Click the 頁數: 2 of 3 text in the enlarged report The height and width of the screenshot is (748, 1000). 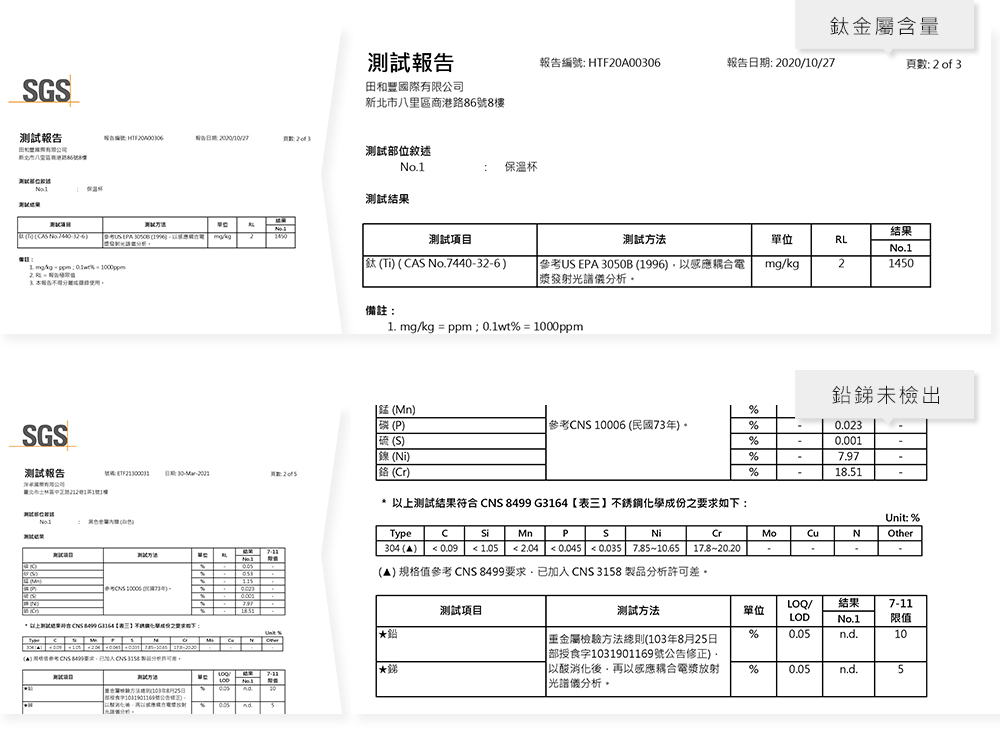point(934,64)
